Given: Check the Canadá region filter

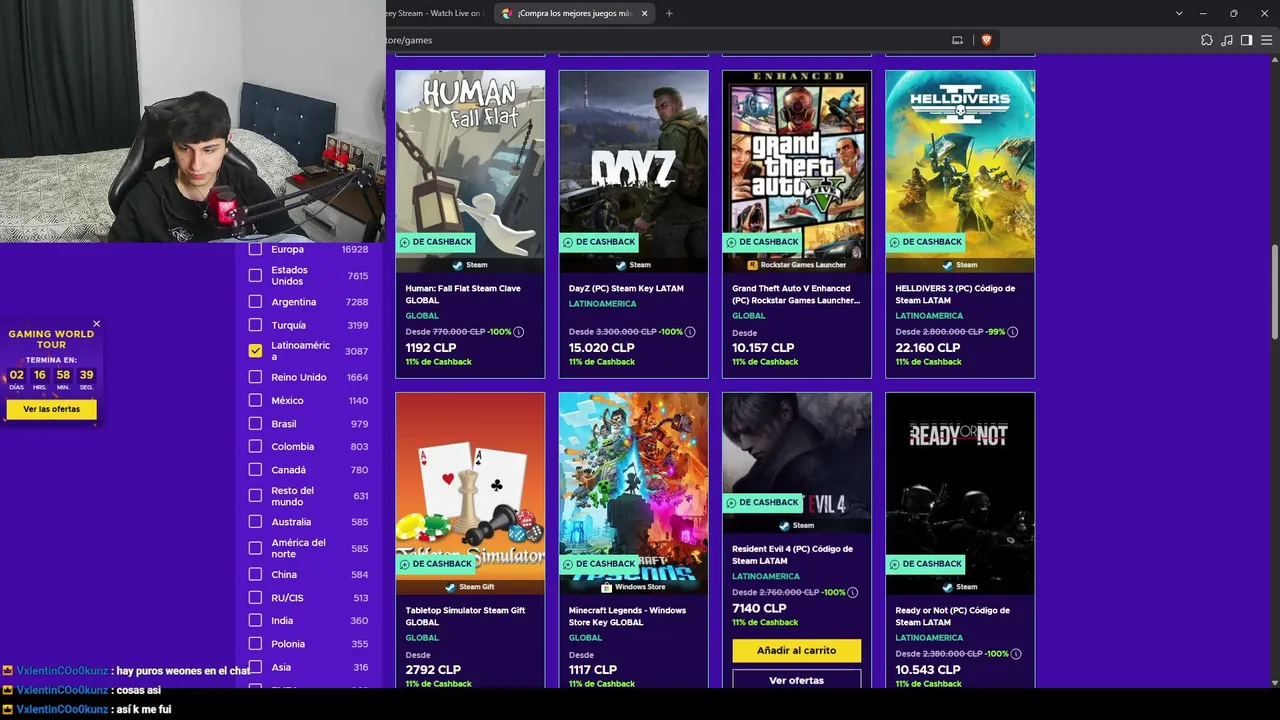Looking at the screenshot, I should 255,470.
